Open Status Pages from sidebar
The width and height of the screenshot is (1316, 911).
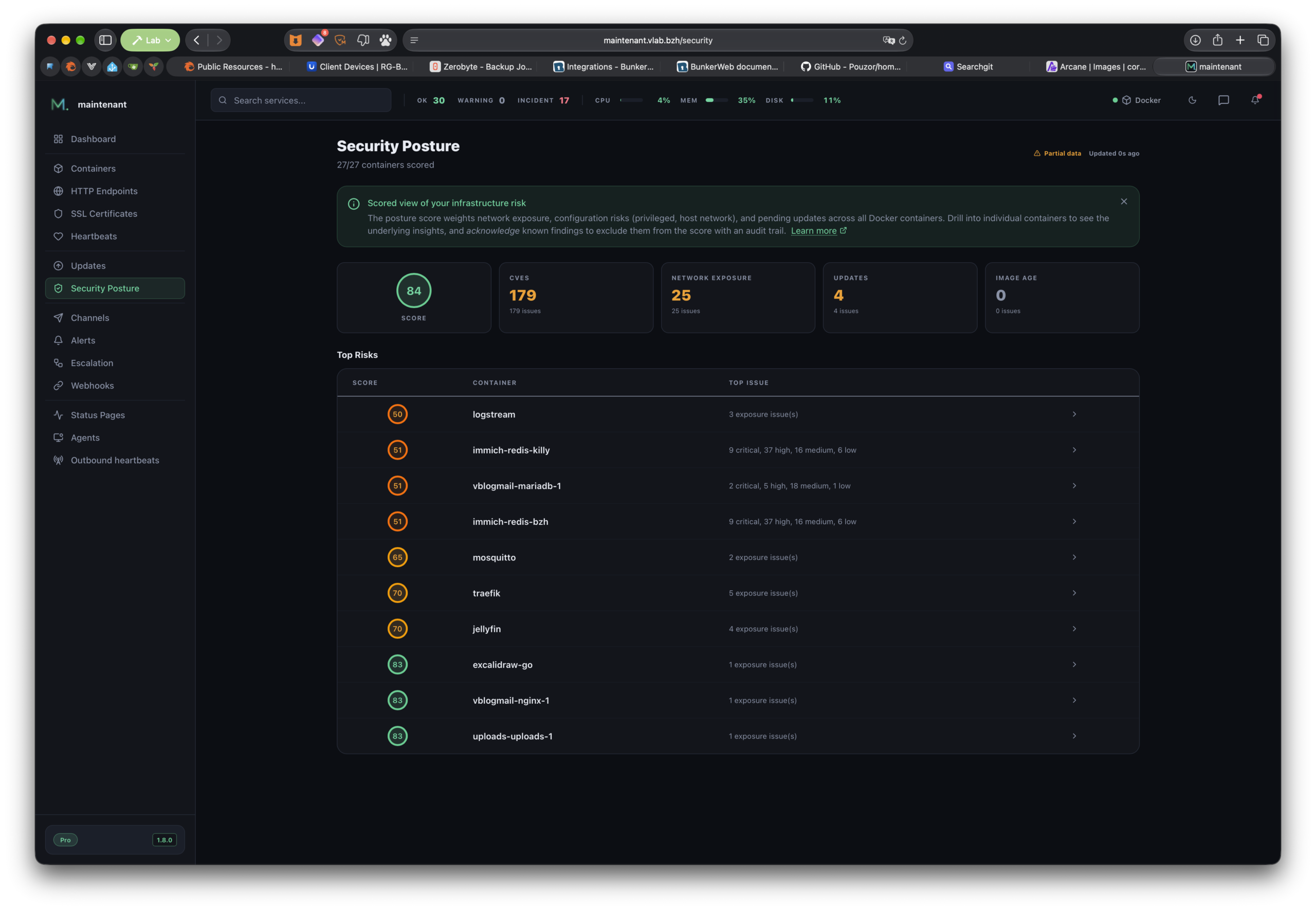pos(115,415)
